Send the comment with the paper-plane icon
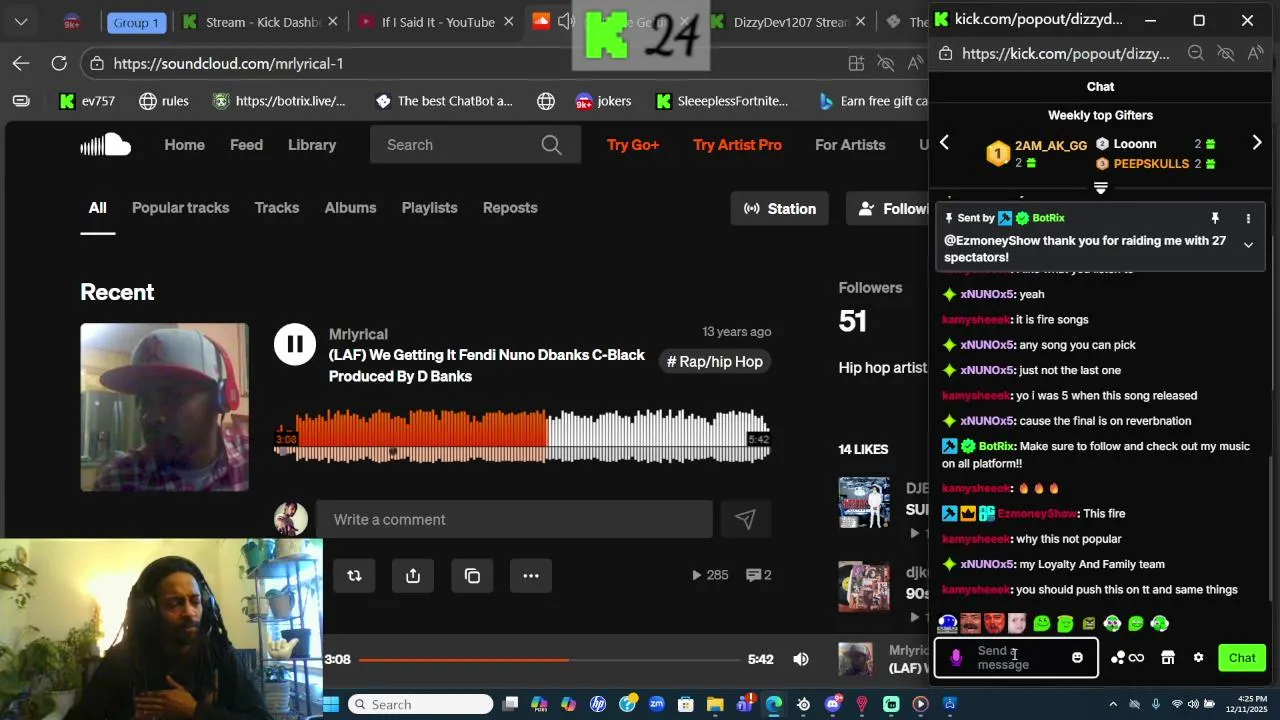 (745, 519)
